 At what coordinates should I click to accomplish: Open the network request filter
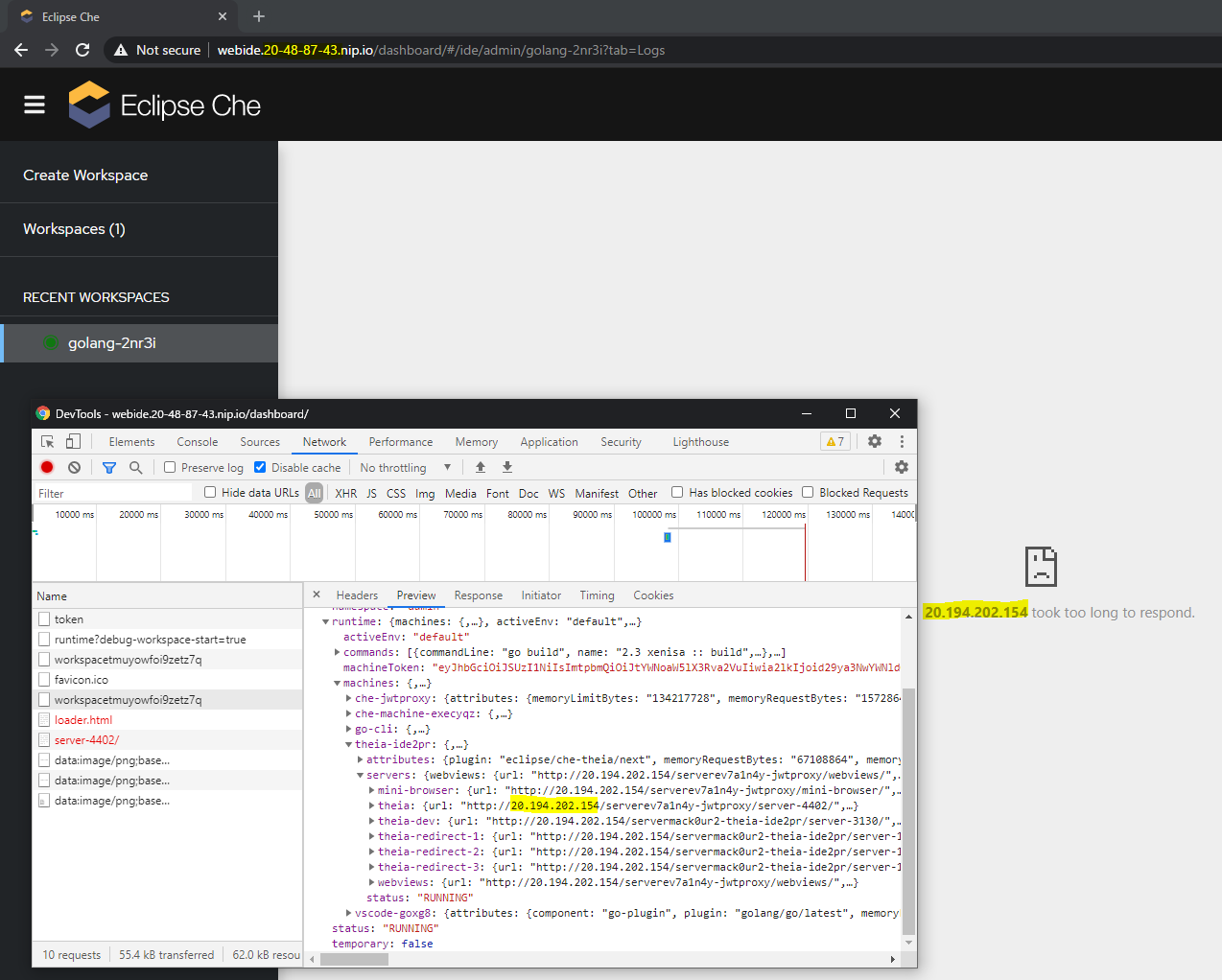pyautogui.click(x=109, y=467)
